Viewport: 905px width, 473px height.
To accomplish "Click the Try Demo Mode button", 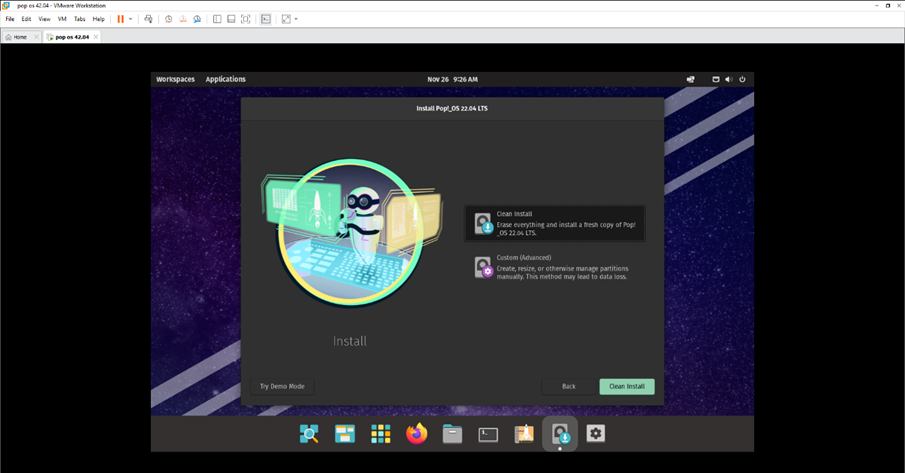I will 282,386.
